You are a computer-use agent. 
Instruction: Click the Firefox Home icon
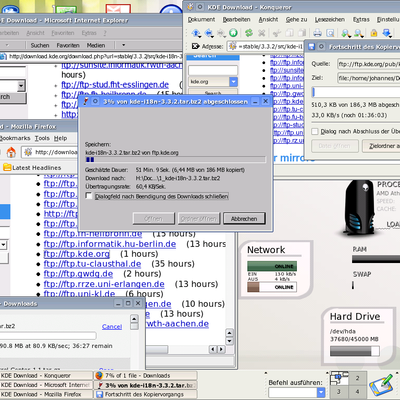pyautogui.click(x=11, y=152)
